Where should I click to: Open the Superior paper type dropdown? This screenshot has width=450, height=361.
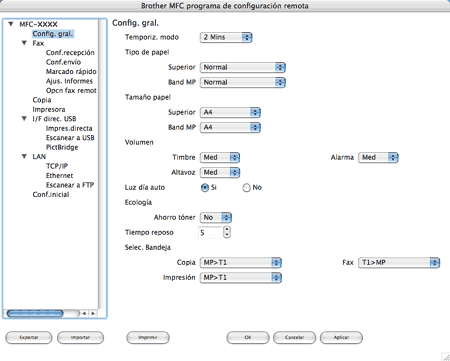pyautogui.click(x=243, y=67)
